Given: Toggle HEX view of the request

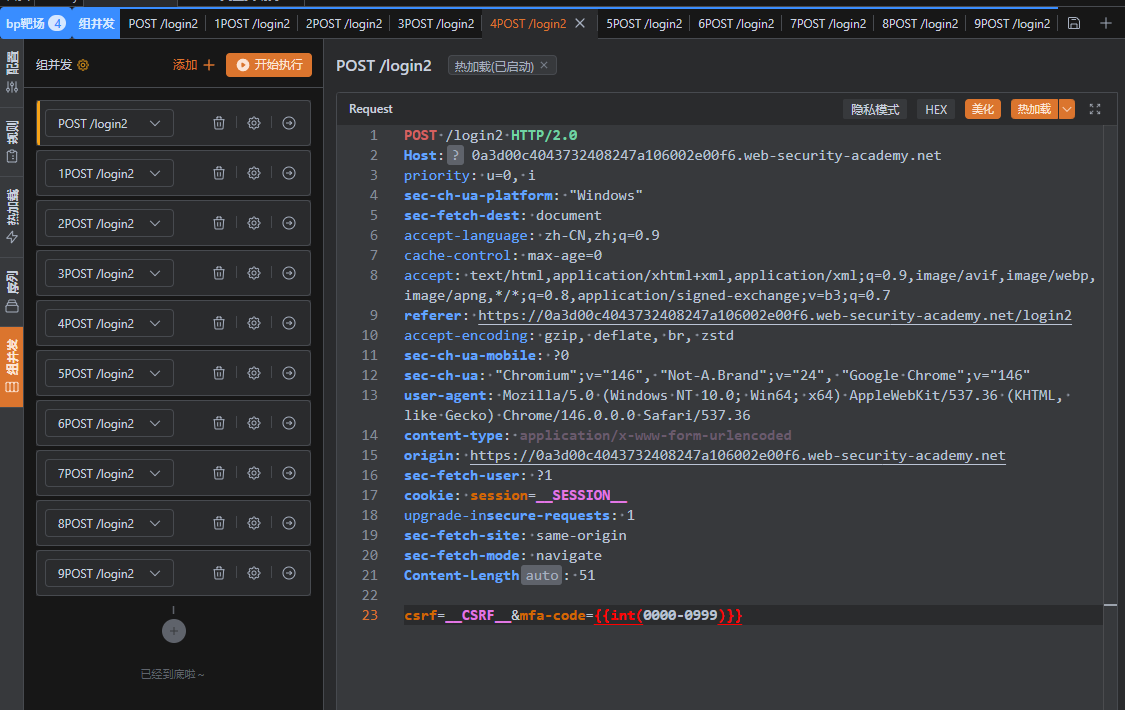Looking at the screenshot, I should pos(936,109).
